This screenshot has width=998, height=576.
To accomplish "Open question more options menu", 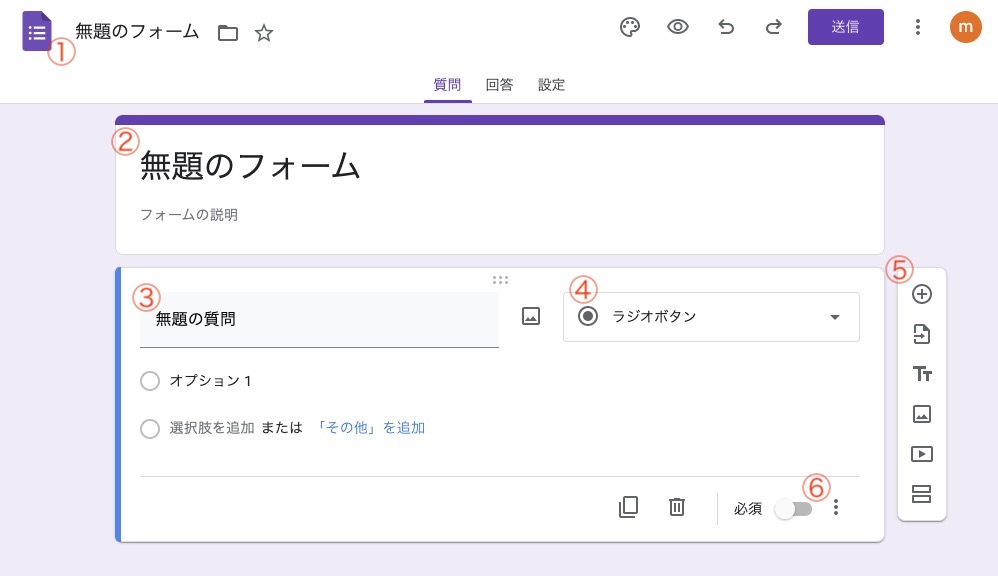I will click(837, 508).
